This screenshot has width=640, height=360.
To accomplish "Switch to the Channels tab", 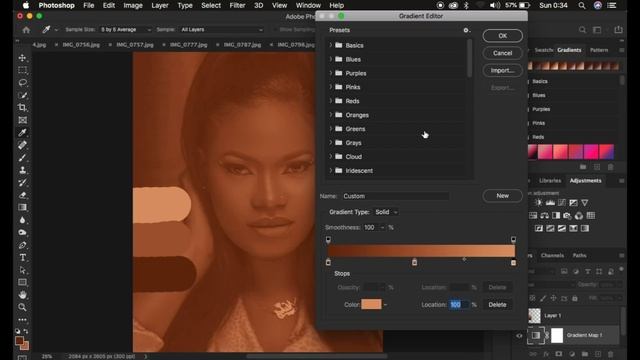I will (x=552, y=256).
